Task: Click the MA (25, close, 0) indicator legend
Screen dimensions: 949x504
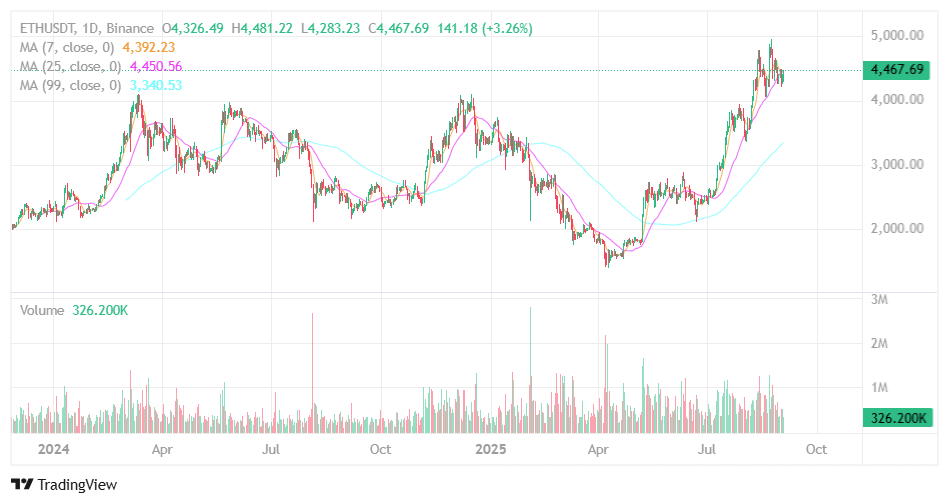Action: click(70, 67)
